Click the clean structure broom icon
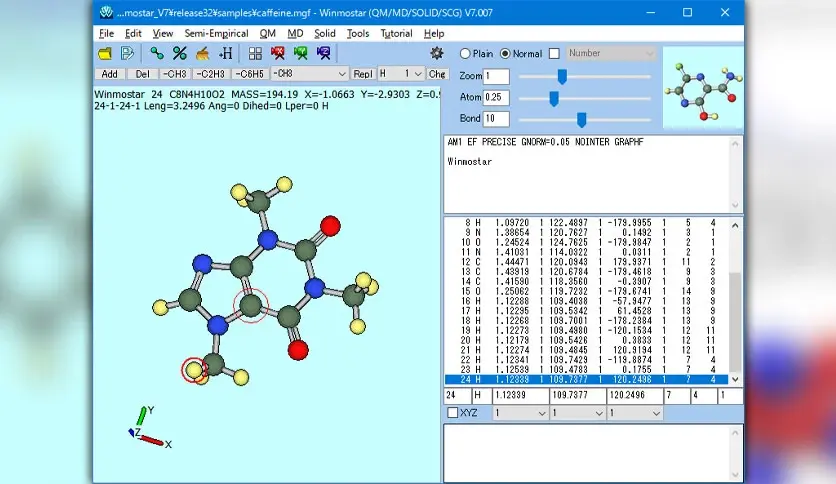Image resolution: width=836 pixels, height=484 pixels. (x=203, y=53)
